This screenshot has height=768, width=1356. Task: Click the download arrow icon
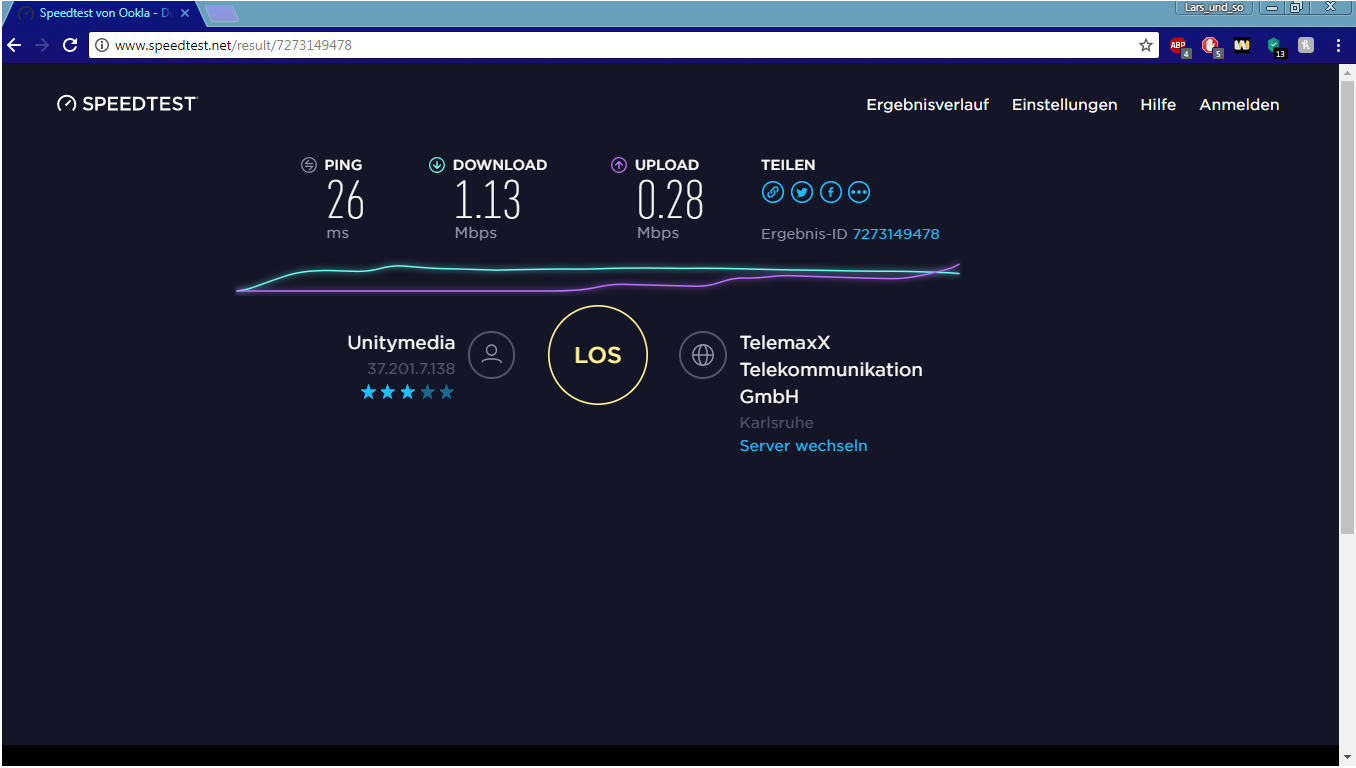coord(437,165)
